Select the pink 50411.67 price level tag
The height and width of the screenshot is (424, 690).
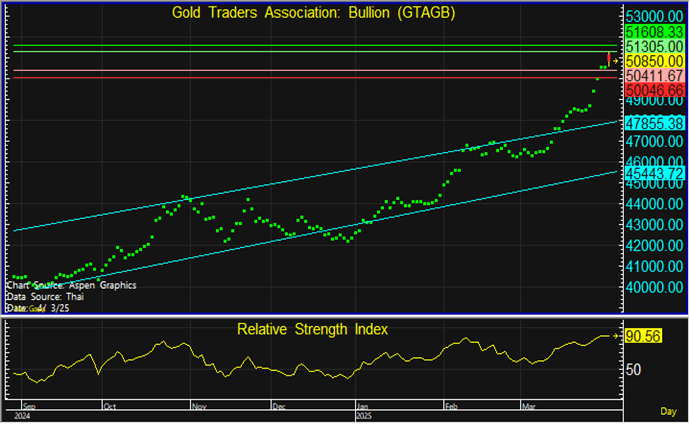pyautogui.click(x=653, y=75)
